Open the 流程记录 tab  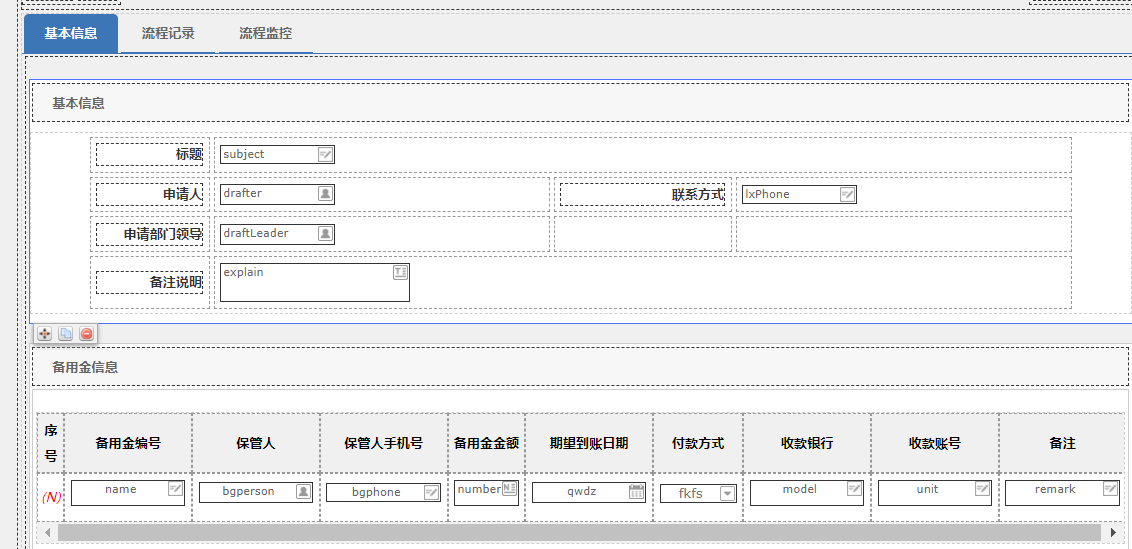coord(167,33)
